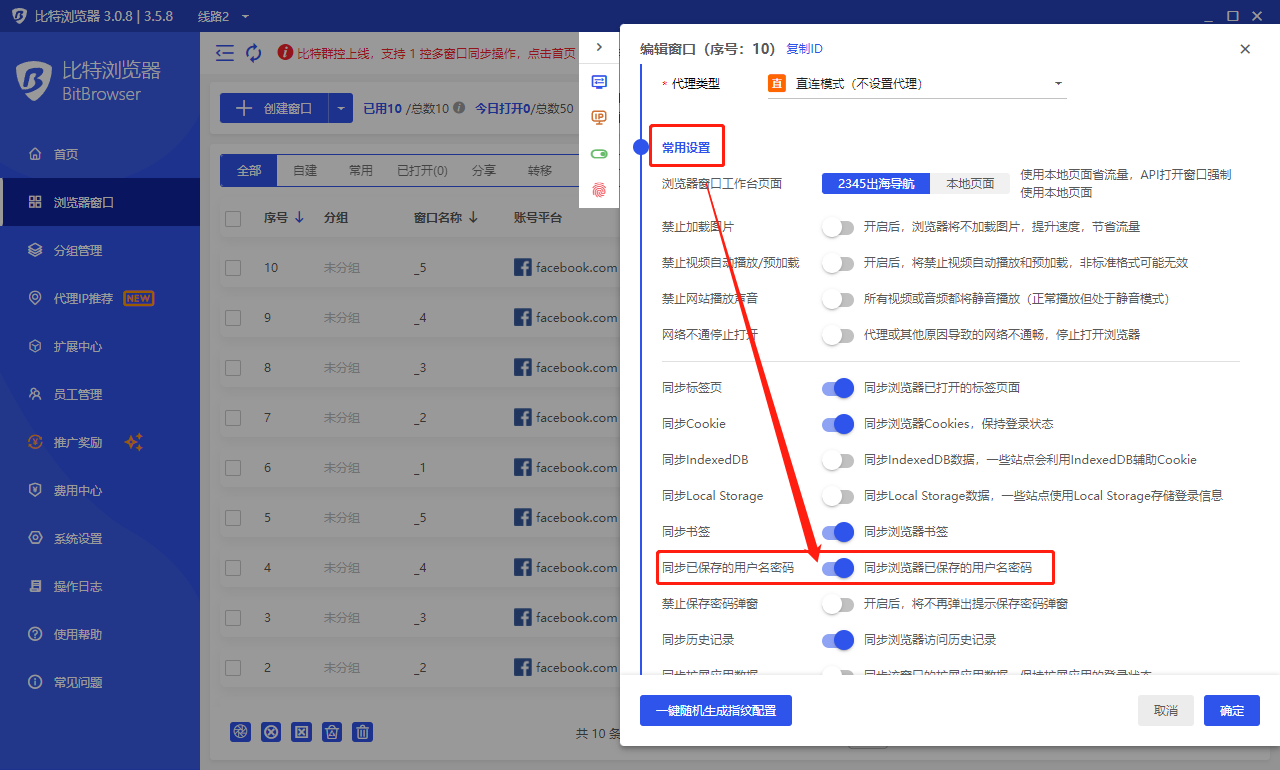Expand the 创建窗口 dropdown arrow

coord(341,108)
